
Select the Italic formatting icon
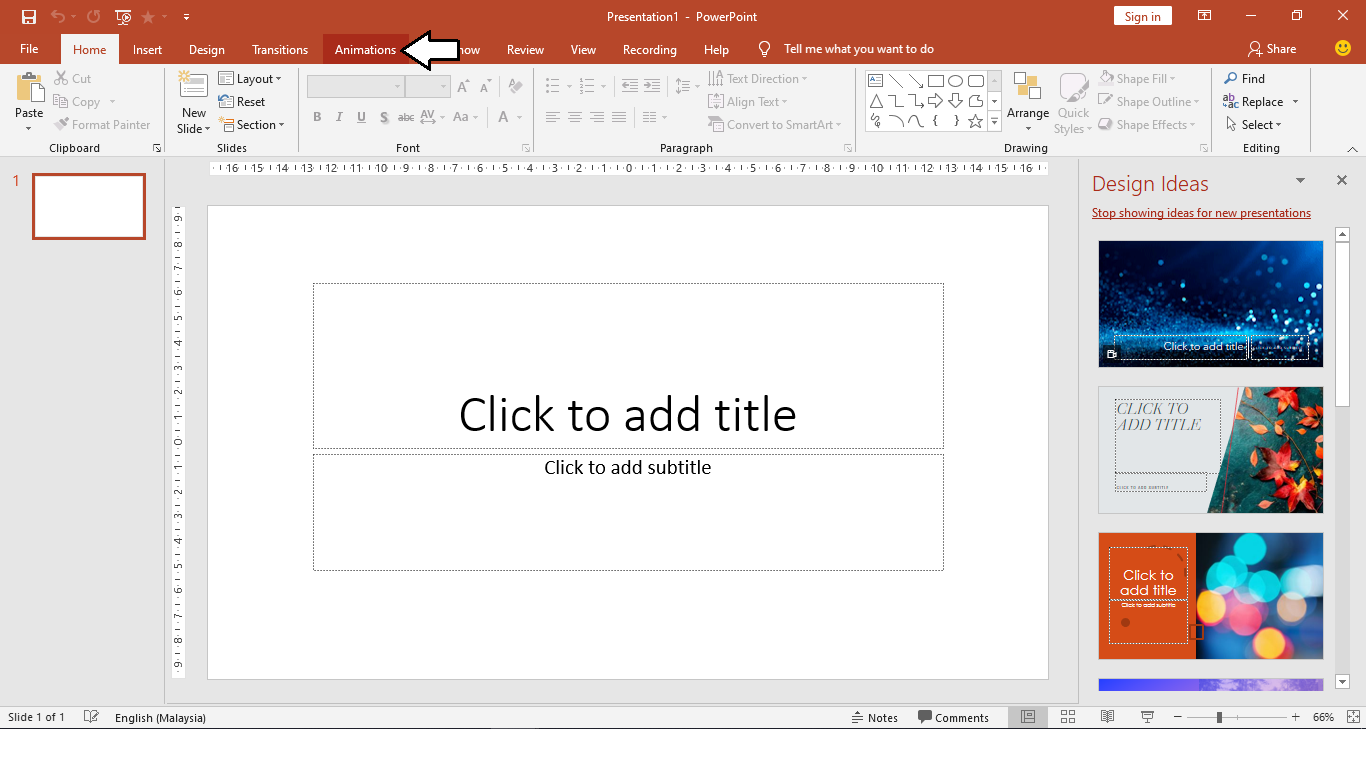(339, 117)
